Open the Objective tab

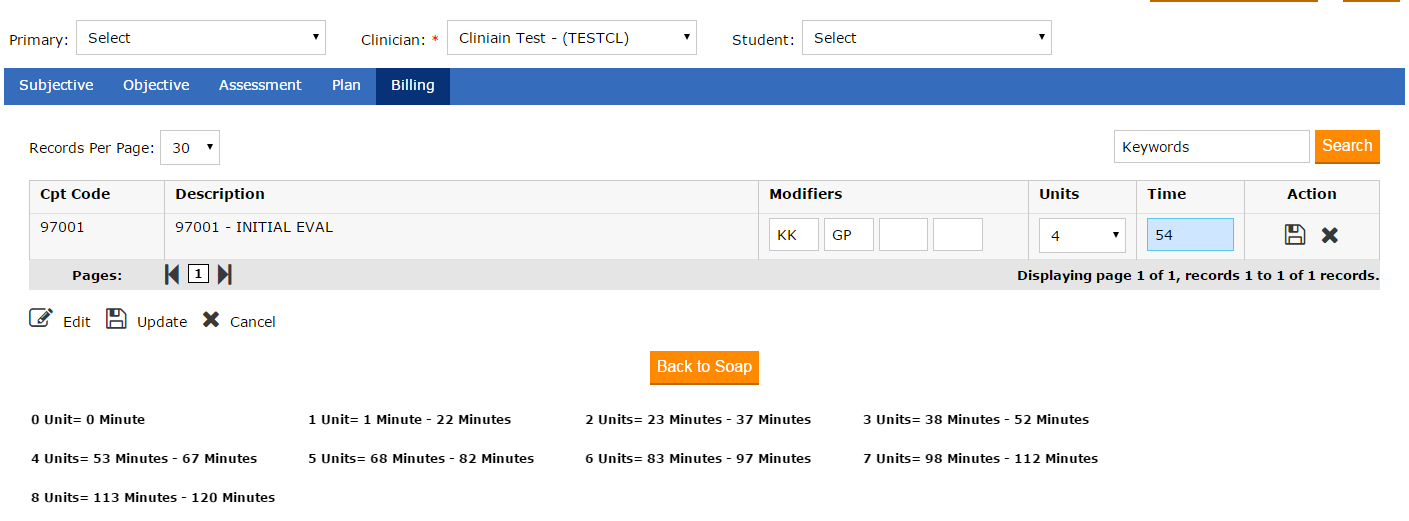tap(156, 86)
